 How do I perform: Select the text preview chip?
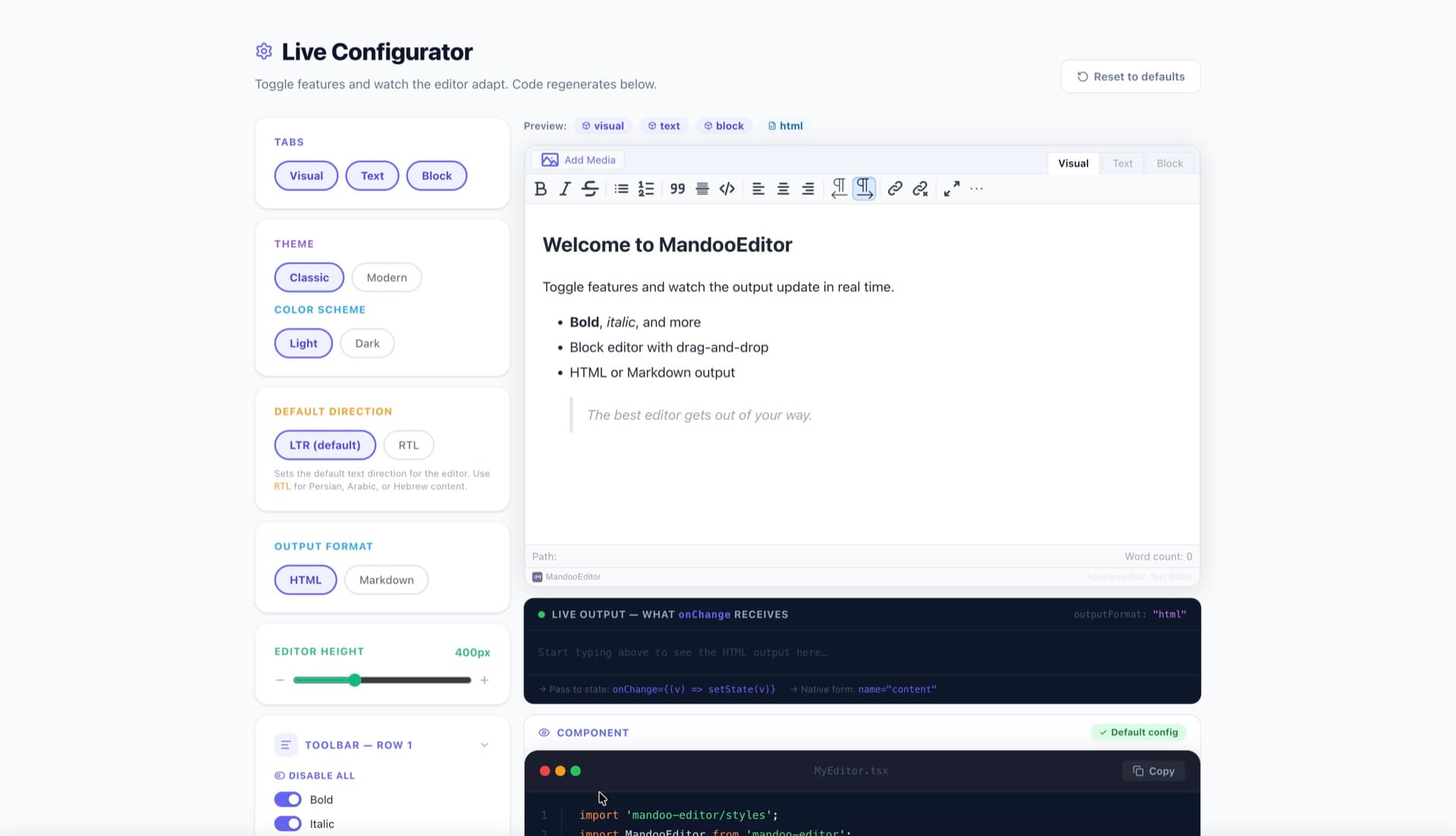tap(664, 126)
